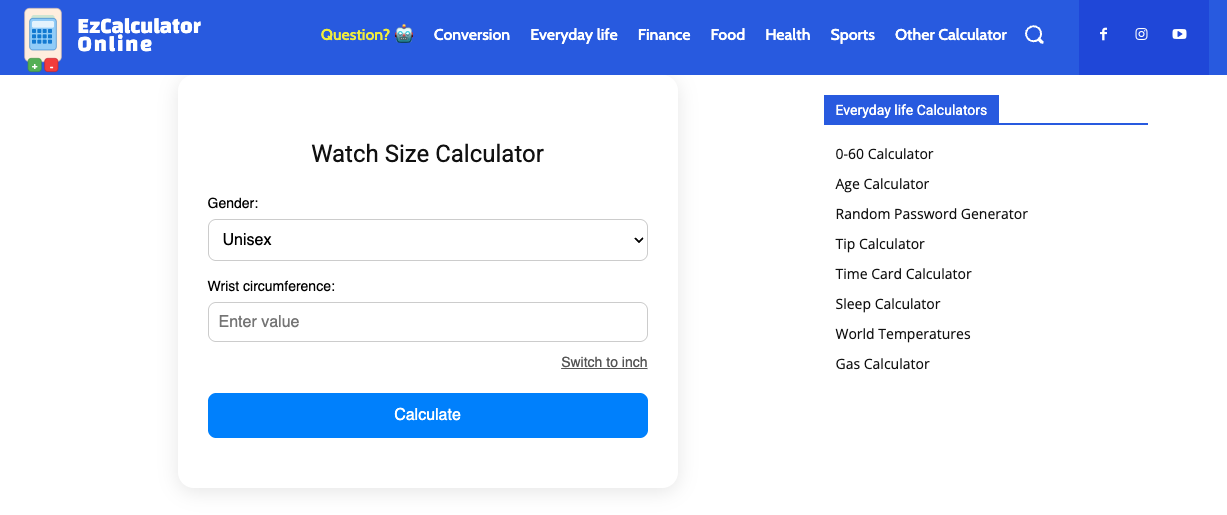Click the EzCalculator Online logo

(112, 38)
